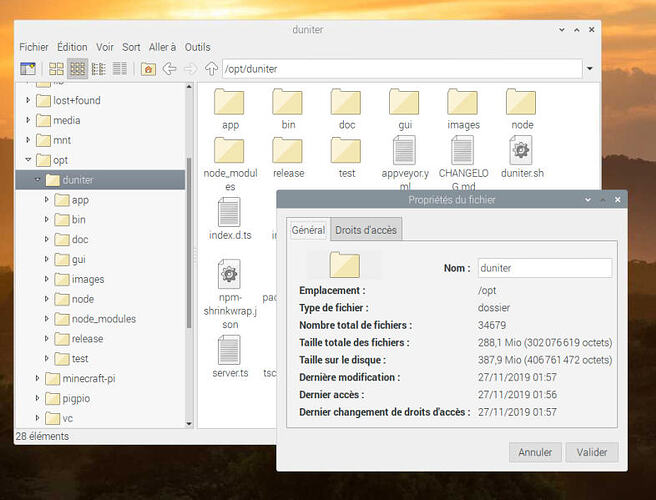Close the Propriétés du fichier dialog

click(x=618, y=200)
